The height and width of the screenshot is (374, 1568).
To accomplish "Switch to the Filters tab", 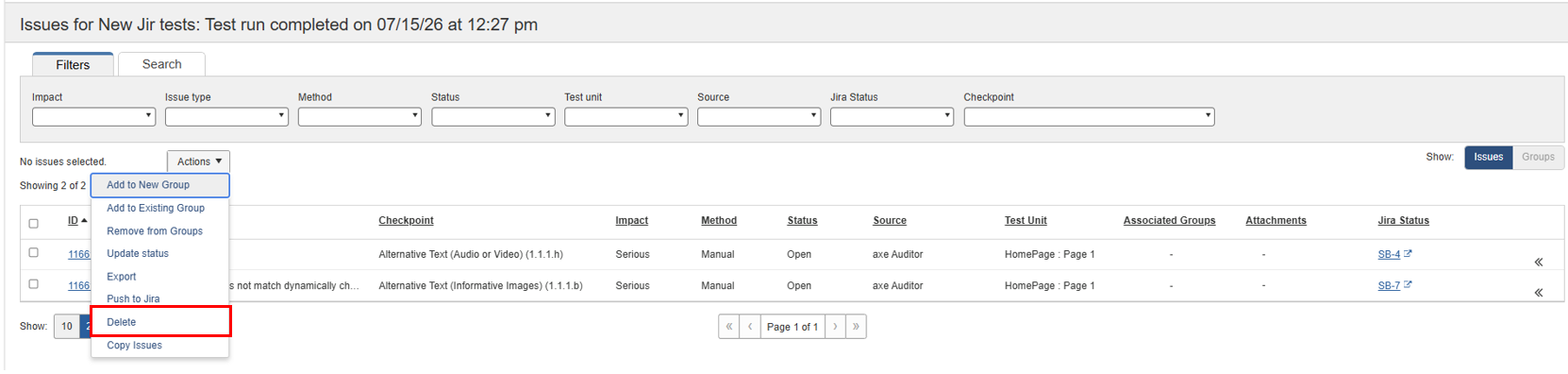I will coord(73,64).
